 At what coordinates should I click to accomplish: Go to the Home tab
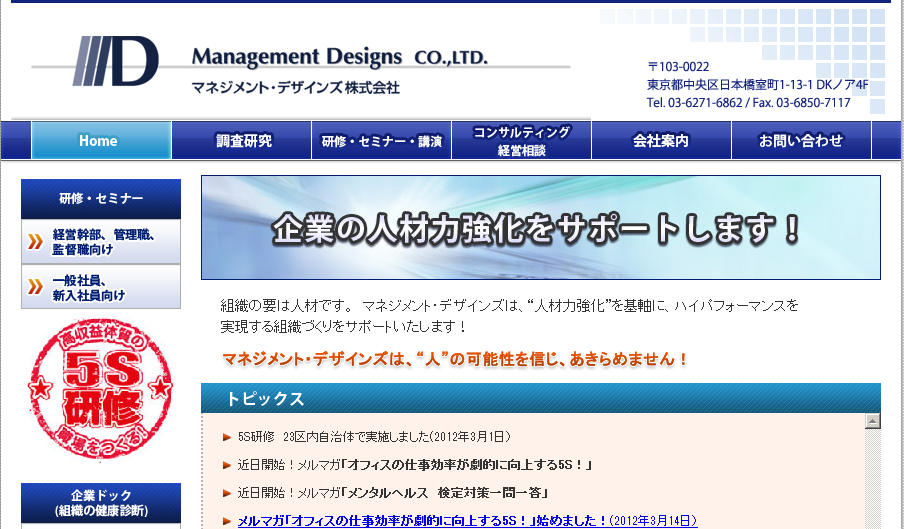(x=101, y=140)
